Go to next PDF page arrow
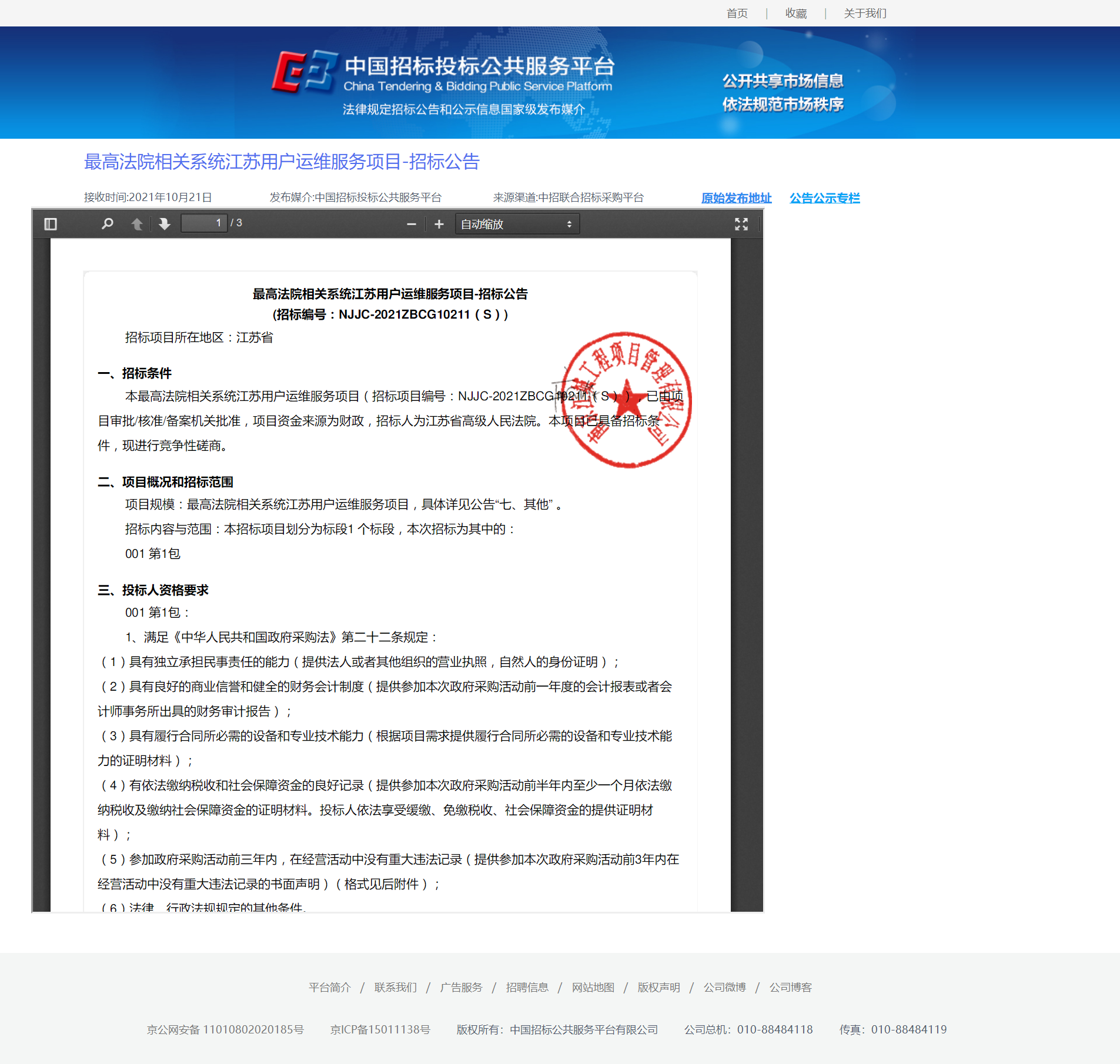The height and width of the screenshot is (1064, 1120). pos(164,224)
